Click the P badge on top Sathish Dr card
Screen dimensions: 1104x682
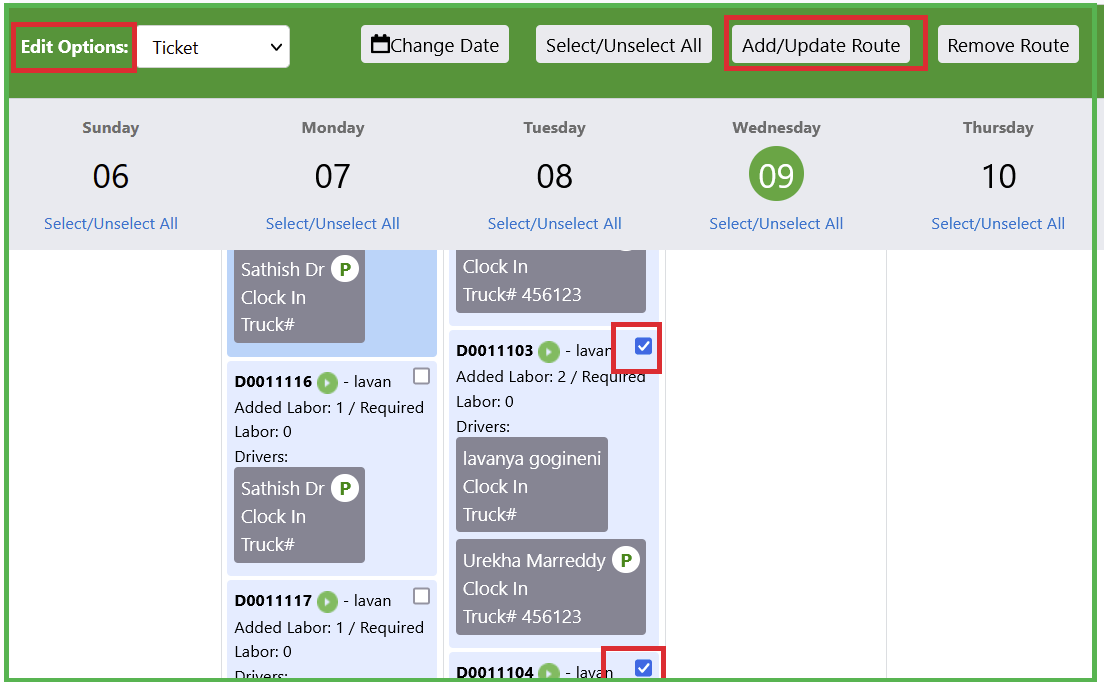(345, 269)
